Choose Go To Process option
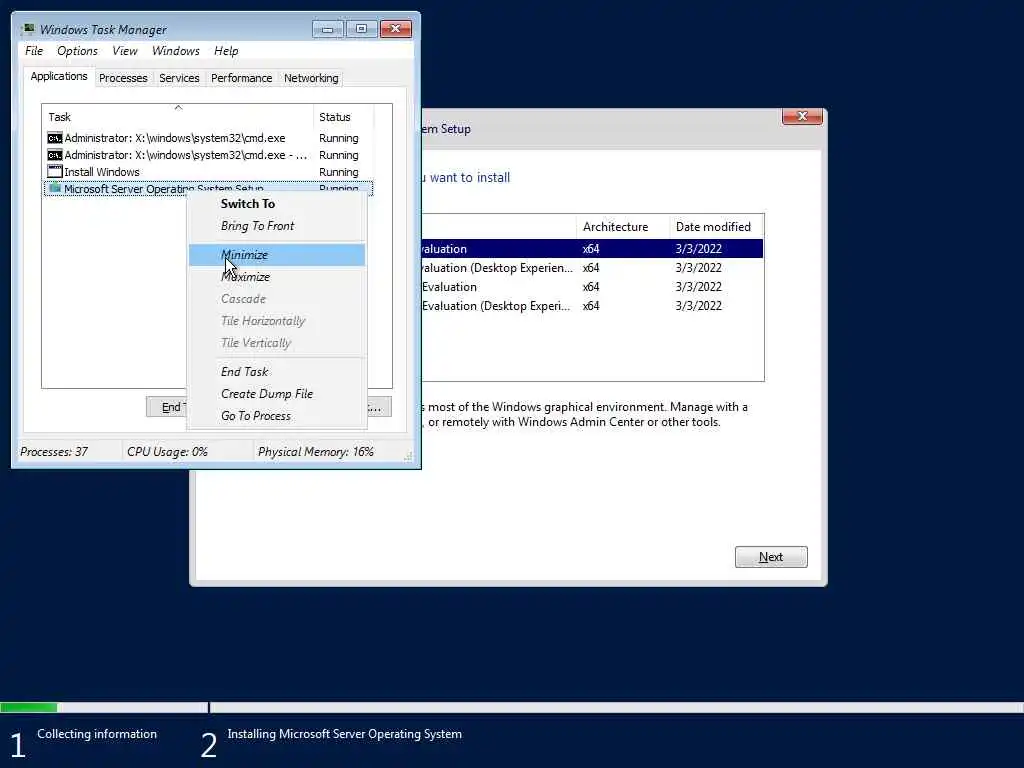1024x768 pixels. 277,416
